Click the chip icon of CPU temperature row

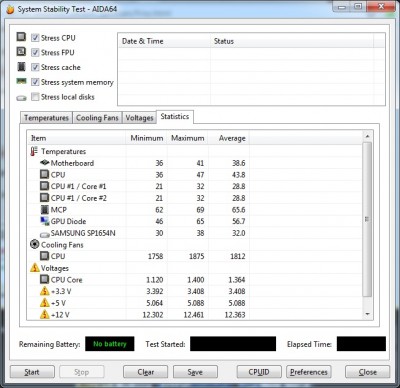(44, 174)
